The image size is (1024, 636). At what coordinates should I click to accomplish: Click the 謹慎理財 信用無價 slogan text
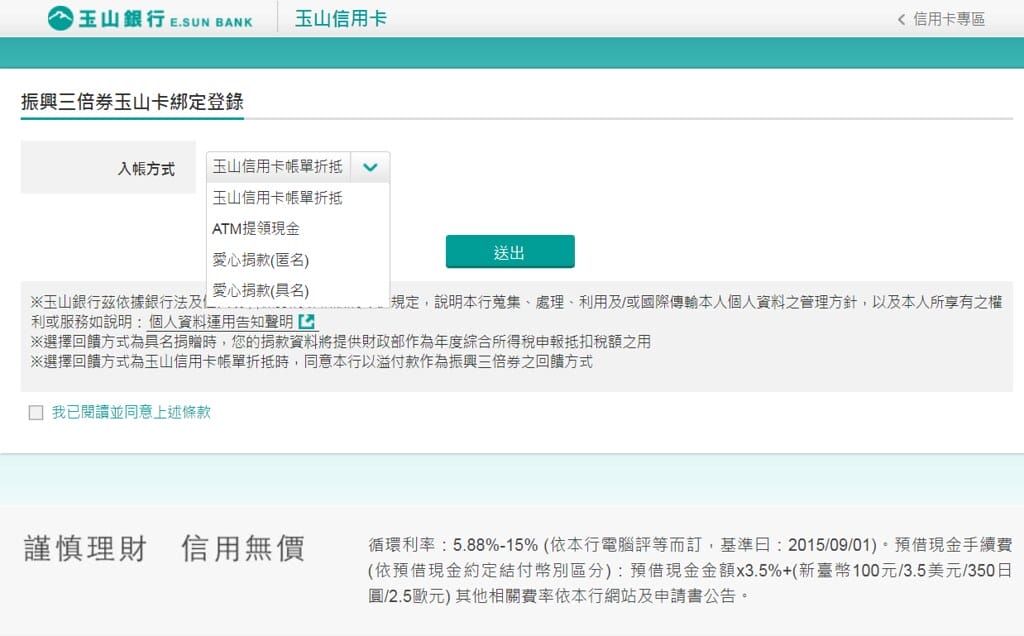point(164,549)
